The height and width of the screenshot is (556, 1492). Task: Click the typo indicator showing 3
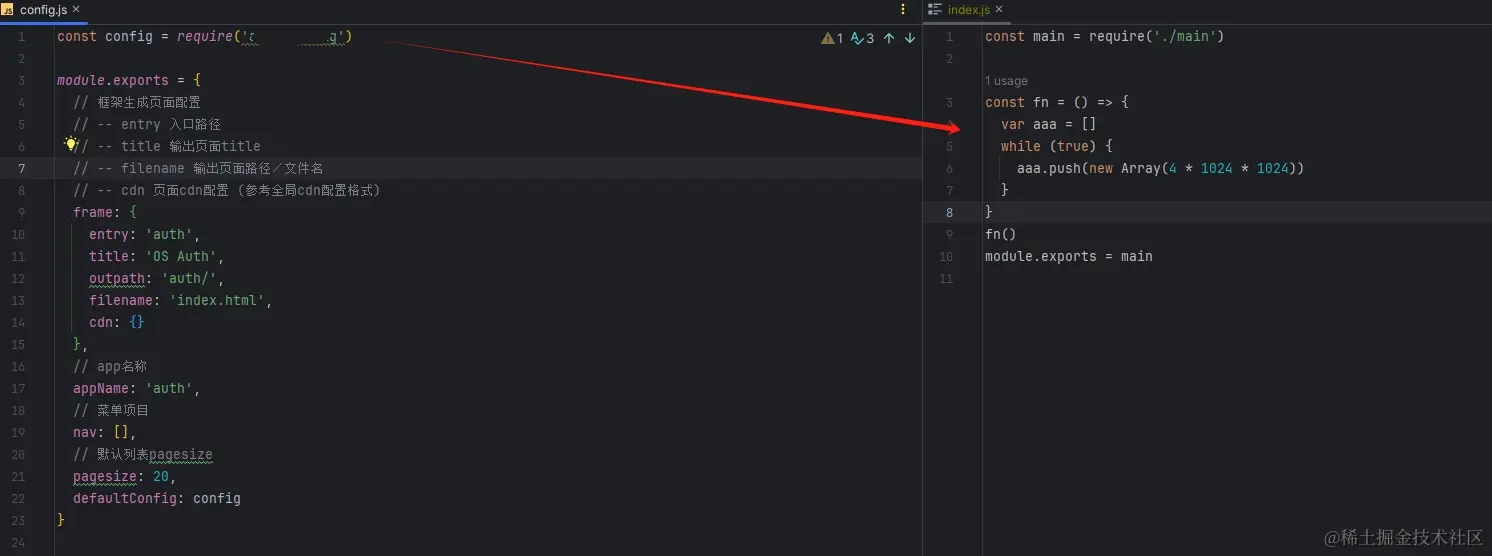(x=862, y=38)
